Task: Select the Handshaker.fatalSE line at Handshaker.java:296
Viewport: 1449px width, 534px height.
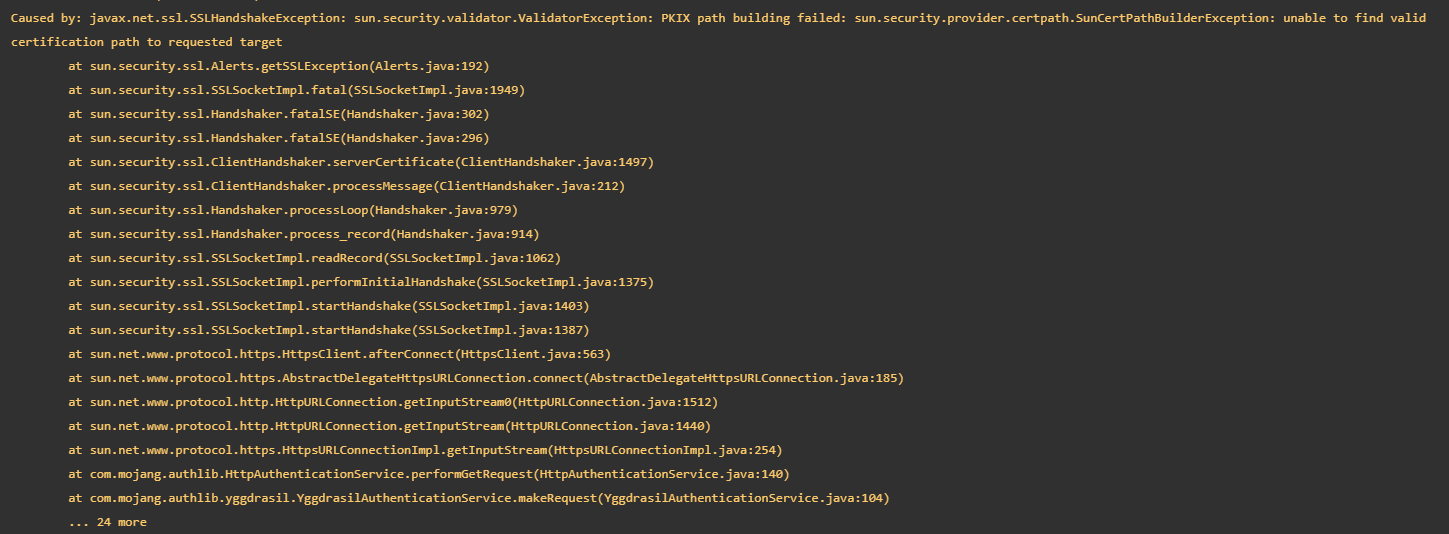Action: pyautogui.click(x=279, y=138)
